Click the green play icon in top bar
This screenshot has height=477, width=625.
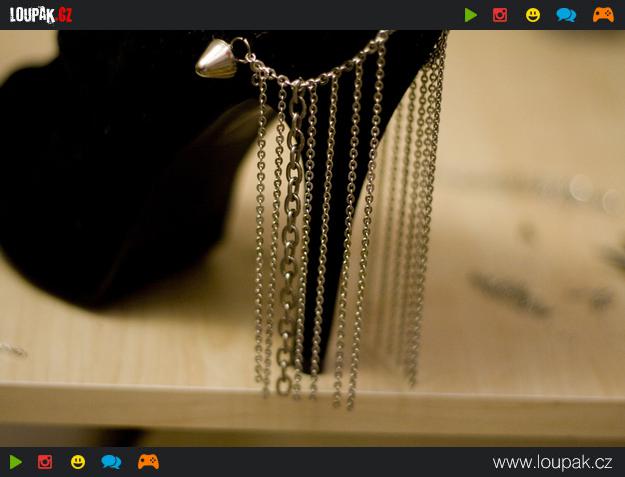coord(470,15)
